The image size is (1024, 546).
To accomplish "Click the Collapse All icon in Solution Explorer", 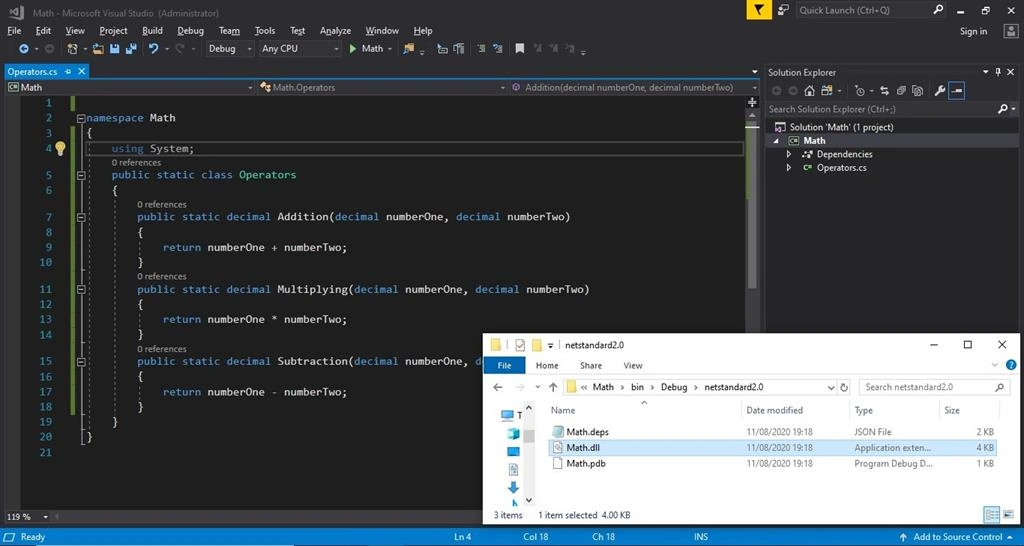I will (901, 91).
